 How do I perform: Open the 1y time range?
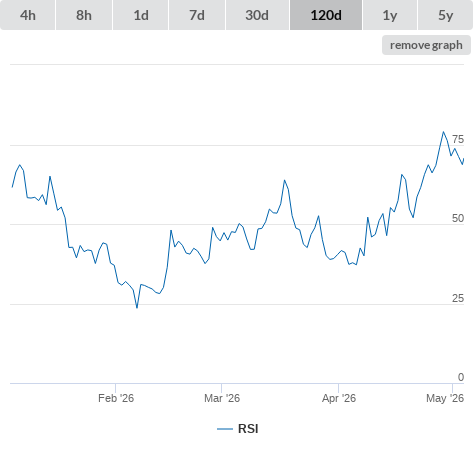[390, 15]
